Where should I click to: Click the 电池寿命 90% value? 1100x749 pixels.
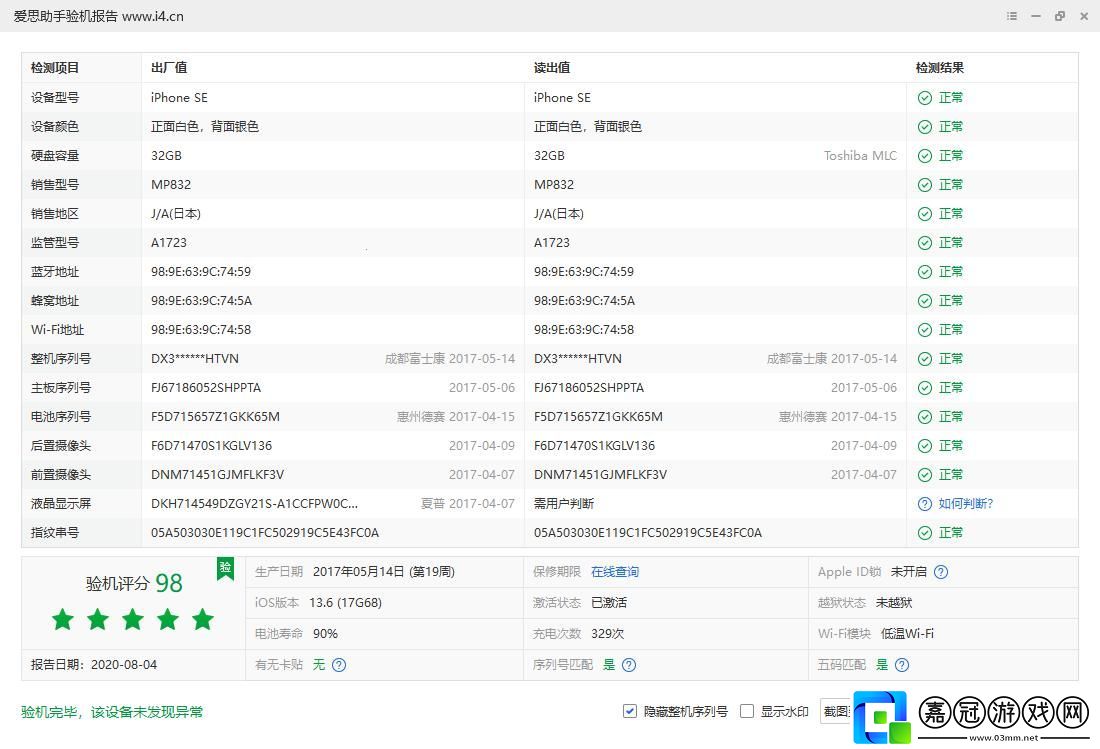coord(325,633)
